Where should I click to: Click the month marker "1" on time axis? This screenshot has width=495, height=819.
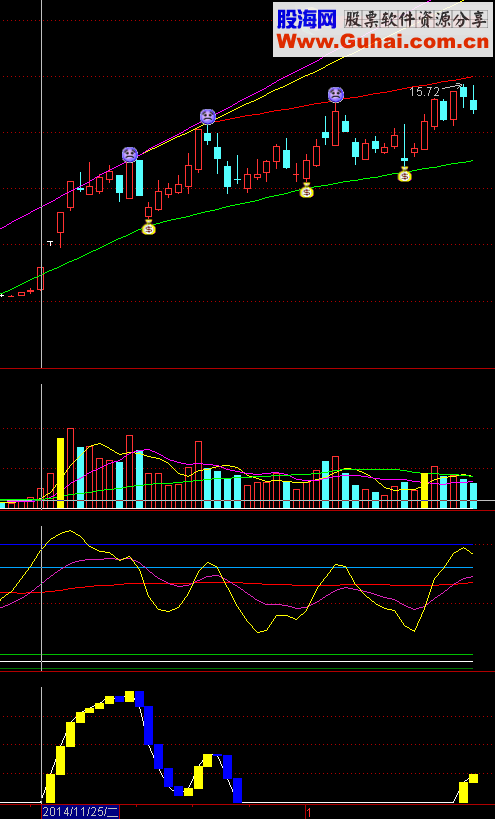pos(309,813)
